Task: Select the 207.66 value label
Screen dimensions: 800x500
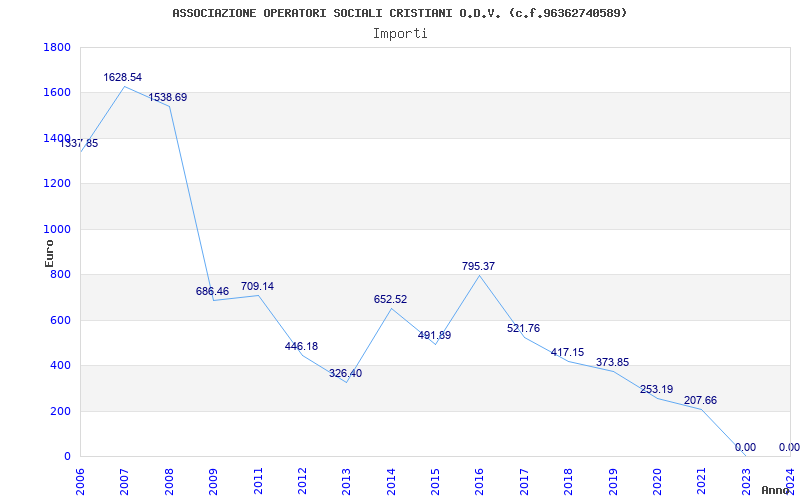Action: click(700, 401)
